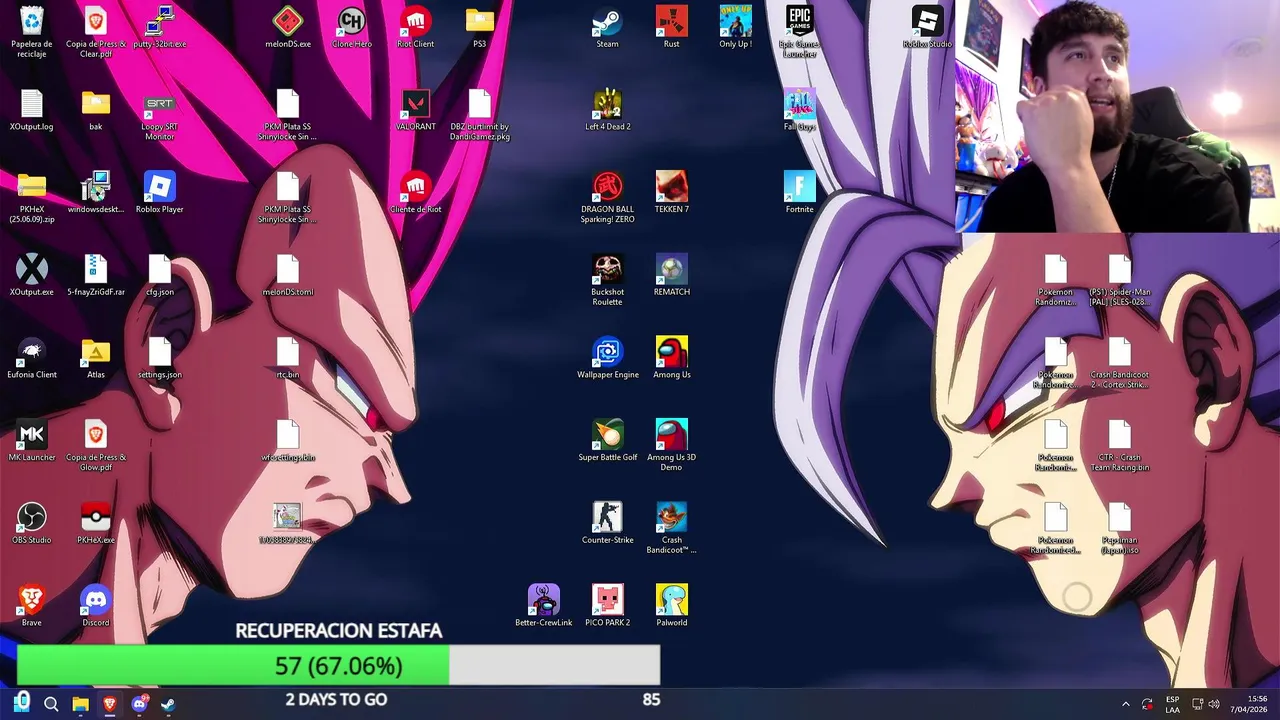
Task: Open Only Up! game shortcut
Action: 735,27
